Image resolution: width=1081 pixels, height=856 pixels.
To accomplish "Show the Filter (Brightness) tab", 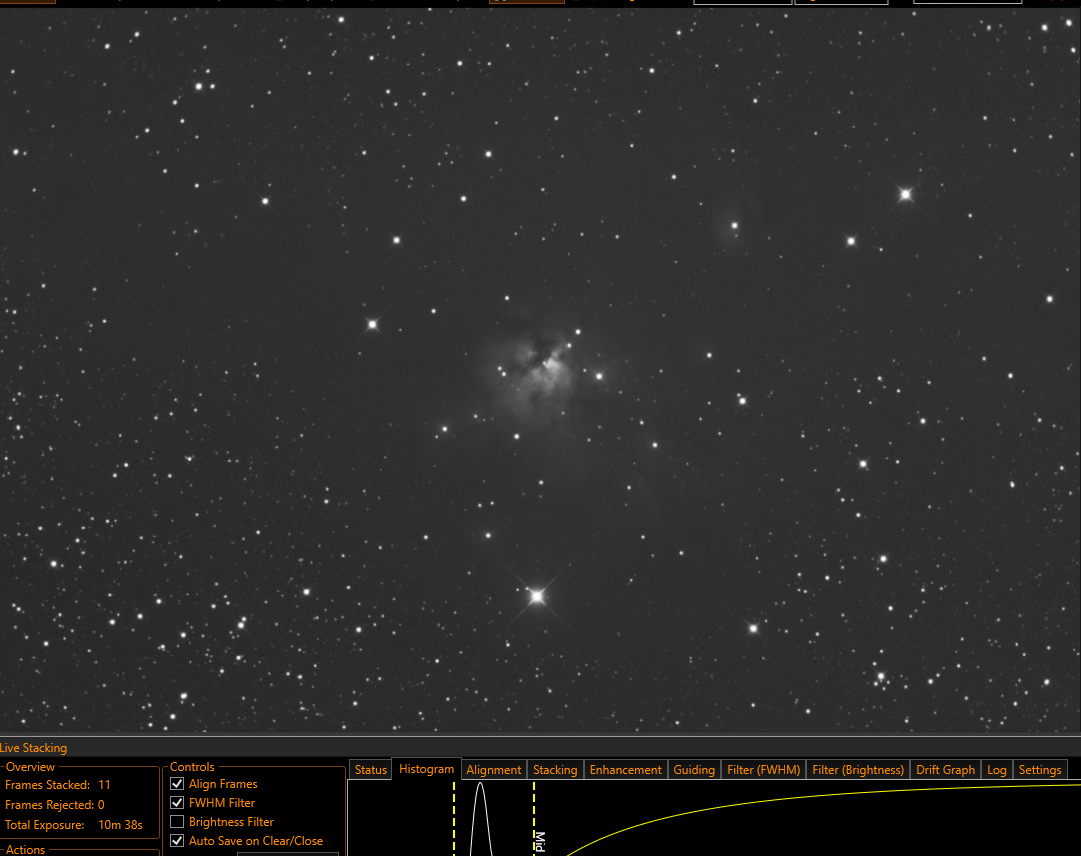I will pyautogui.click(x=858, y=770).
